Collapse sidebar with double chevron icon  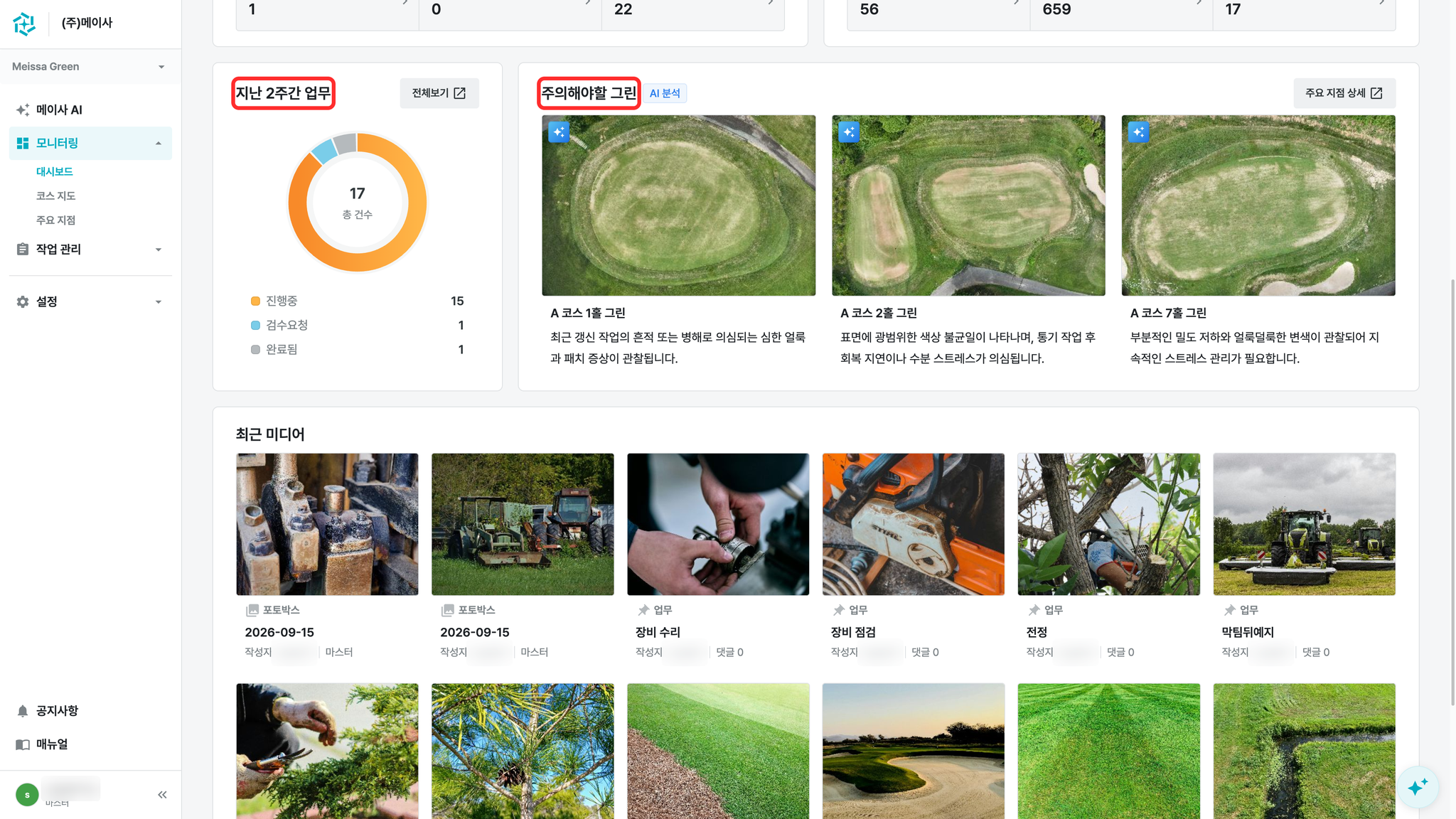pyautogui.click(x=162, y=795)
